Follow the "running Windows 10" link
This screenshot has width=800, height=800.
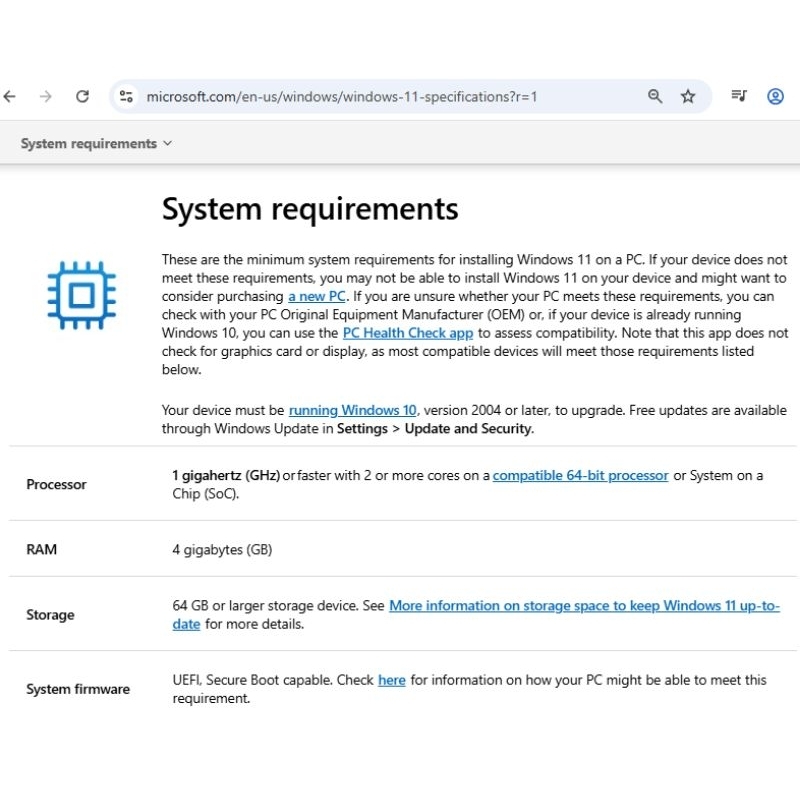point(352,410)
